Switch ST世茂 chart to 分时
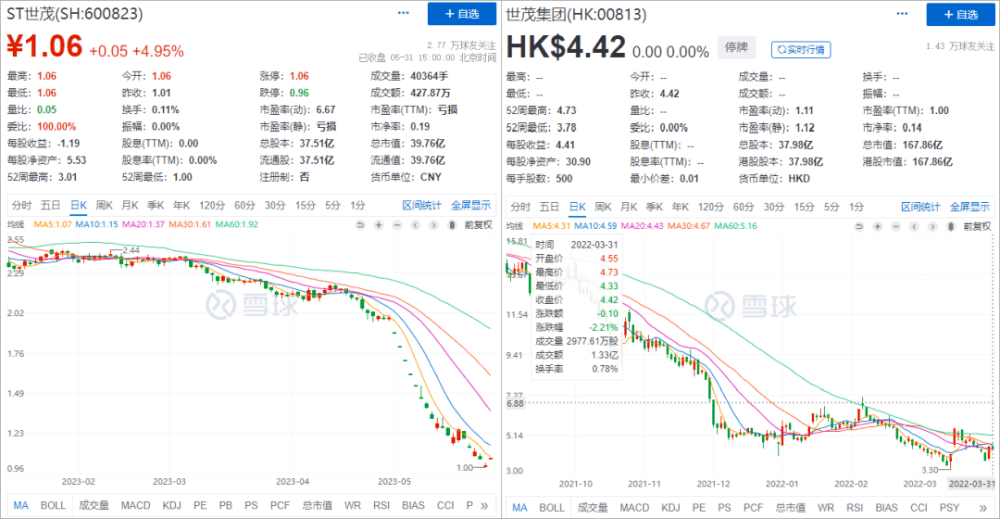The width and height of the screenshot is (1000, 519). coord(21,205)
